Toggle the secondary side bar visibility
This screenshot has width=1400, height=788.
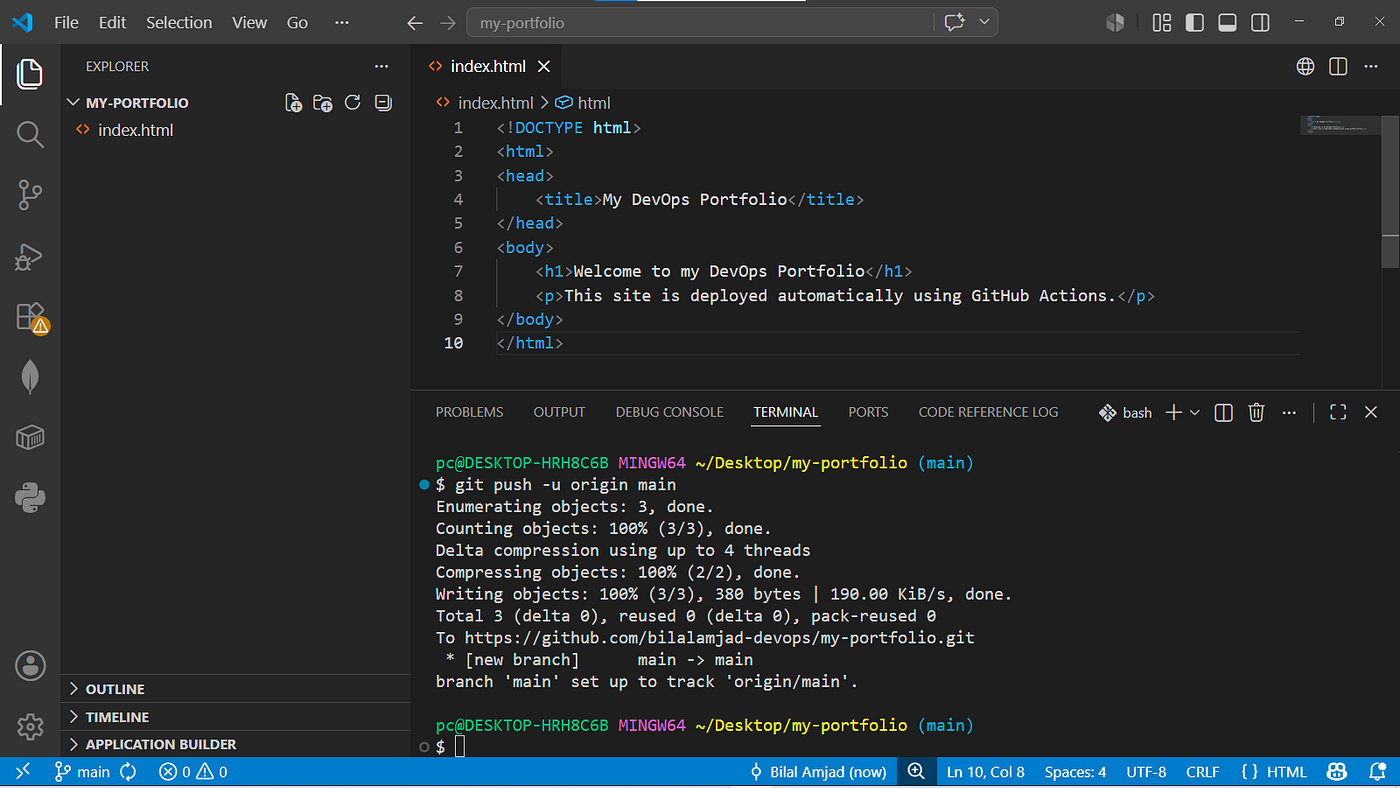tap(1260, 22)
